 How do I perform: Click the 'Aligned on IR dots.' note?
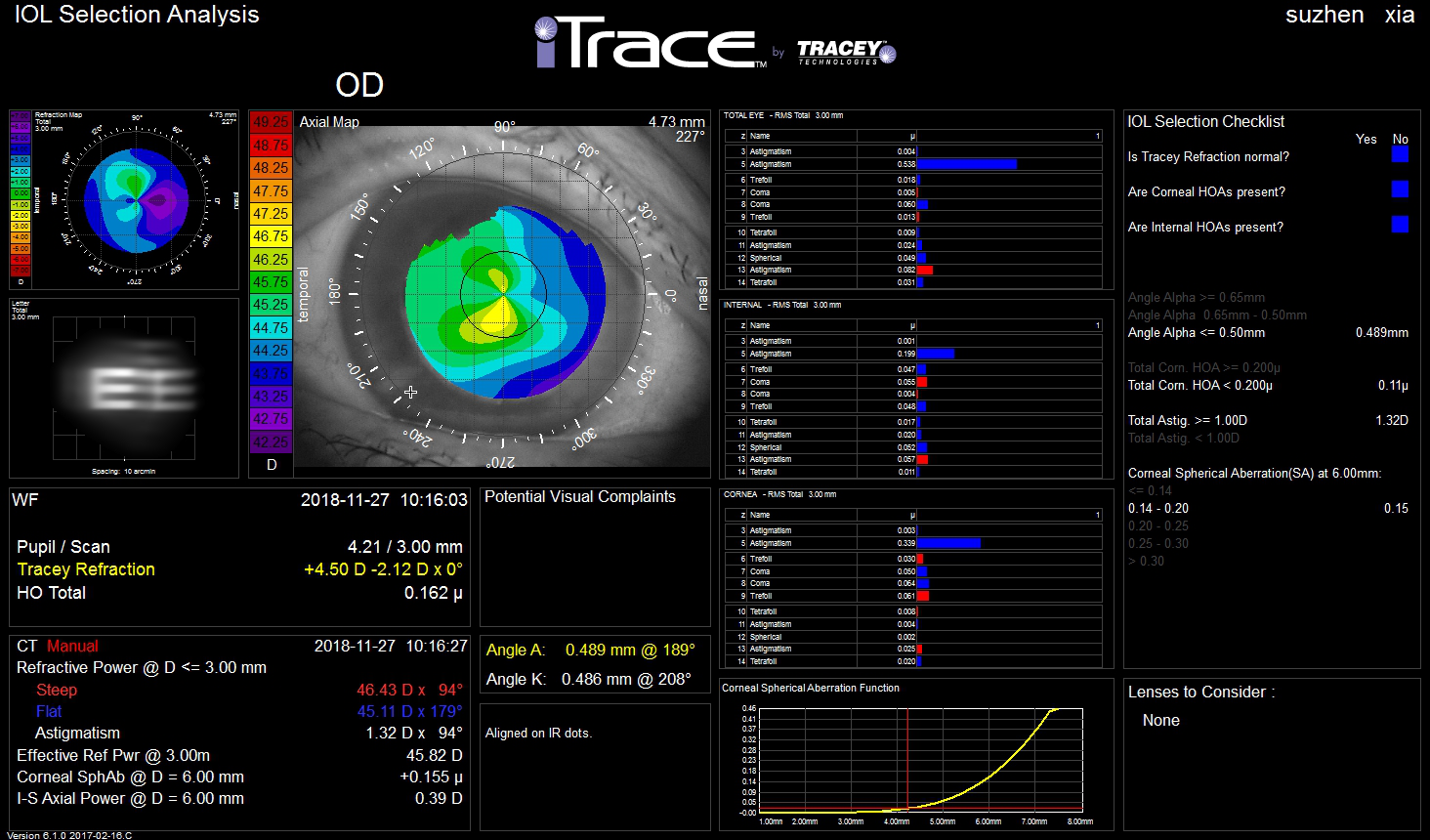[x=539, y=733]
